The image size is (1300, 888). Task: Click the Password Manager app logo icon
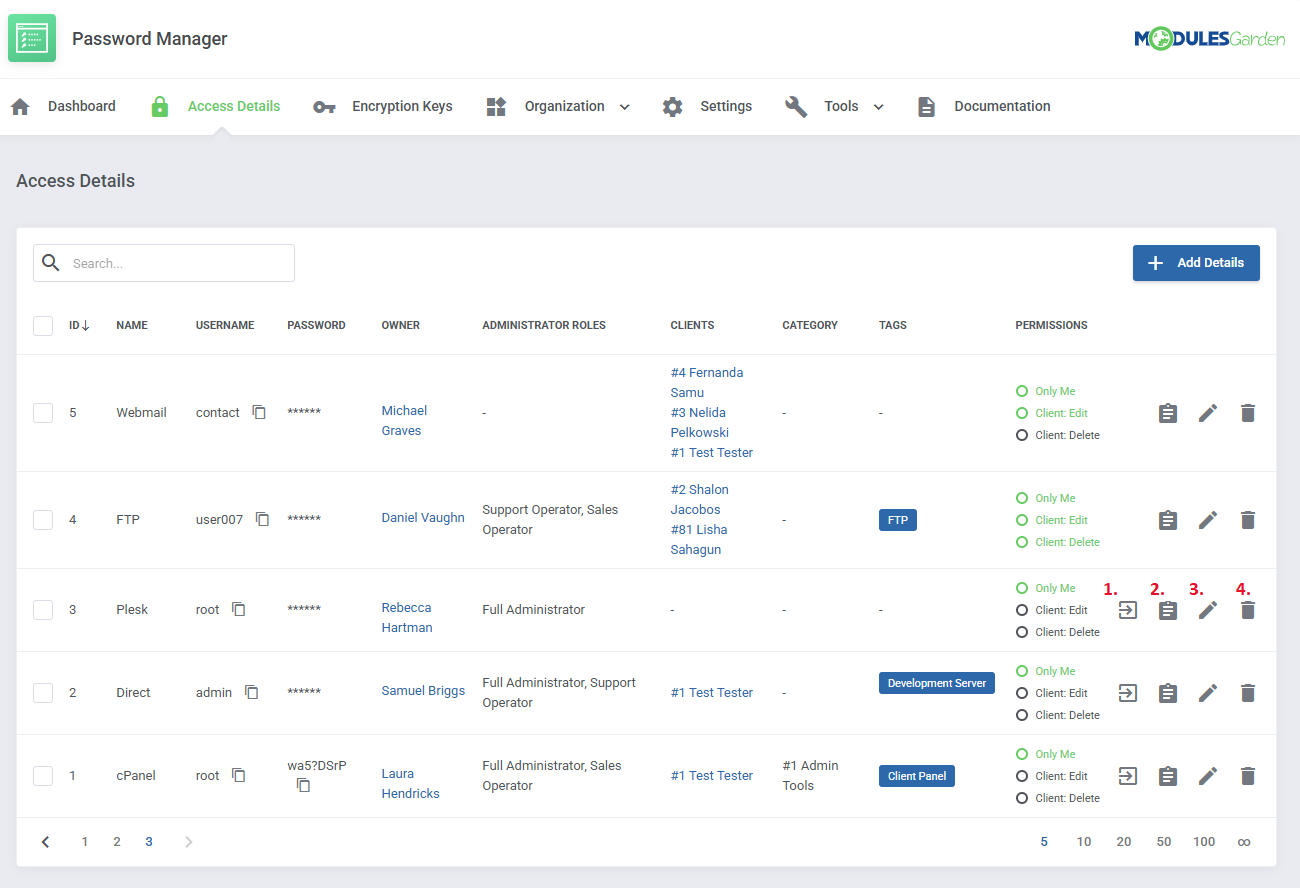click(32, 38)
